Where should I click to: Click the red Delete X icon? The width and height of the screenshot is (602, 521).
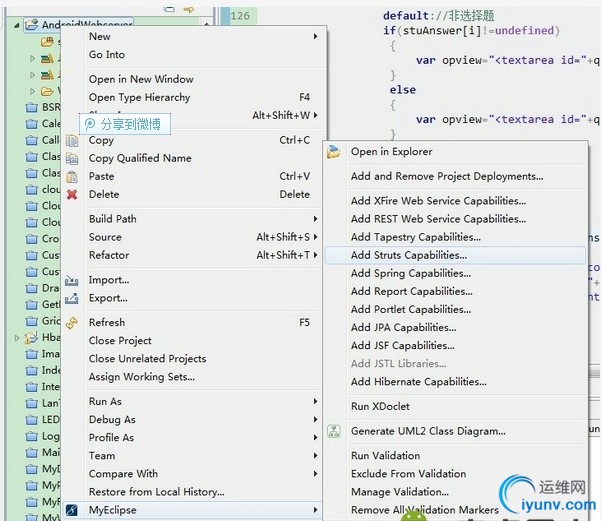(72, 195)
